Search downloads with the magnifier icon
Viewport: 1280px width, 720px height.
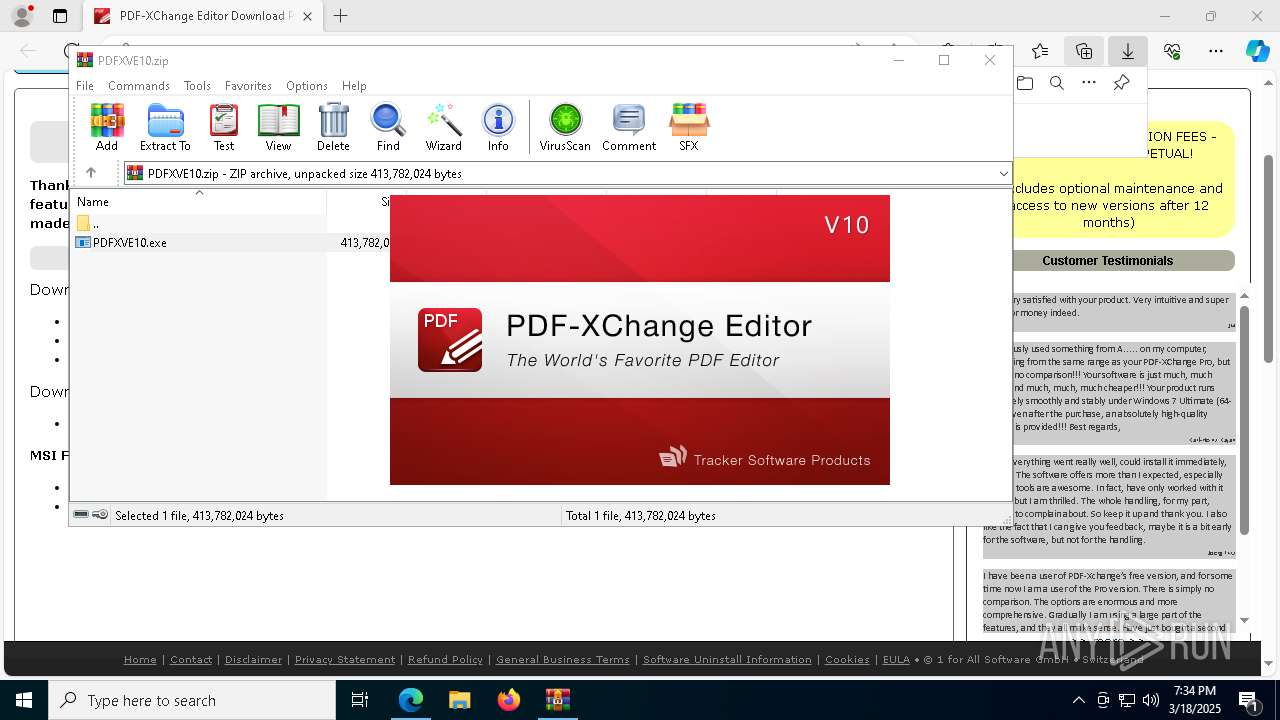point(1057,83)
